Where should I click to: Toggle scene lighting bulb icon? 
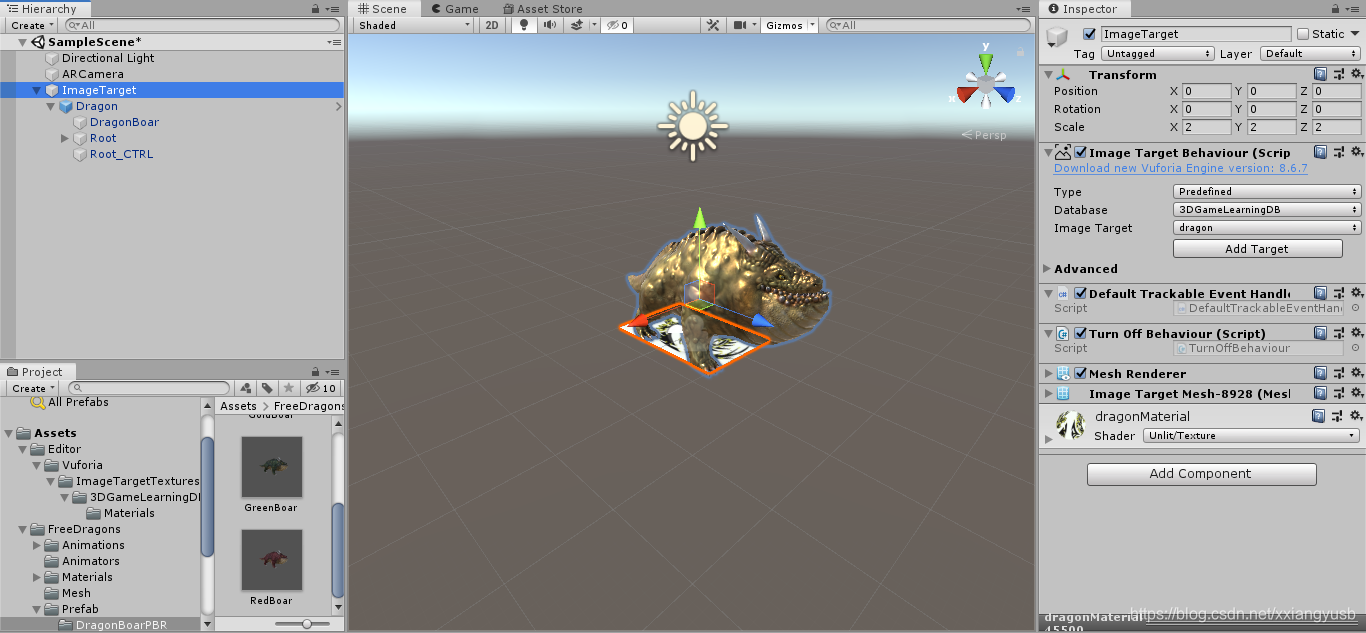click(522, 25)
